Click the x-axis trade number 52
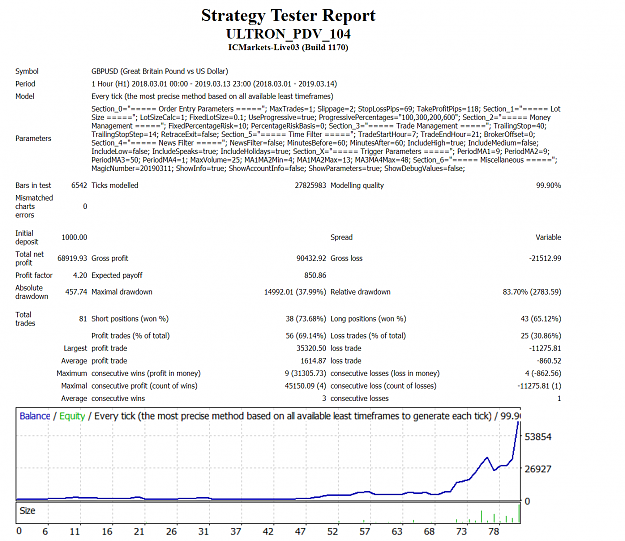This screenshot has height=541, width=625. click(x=332, y=532)
